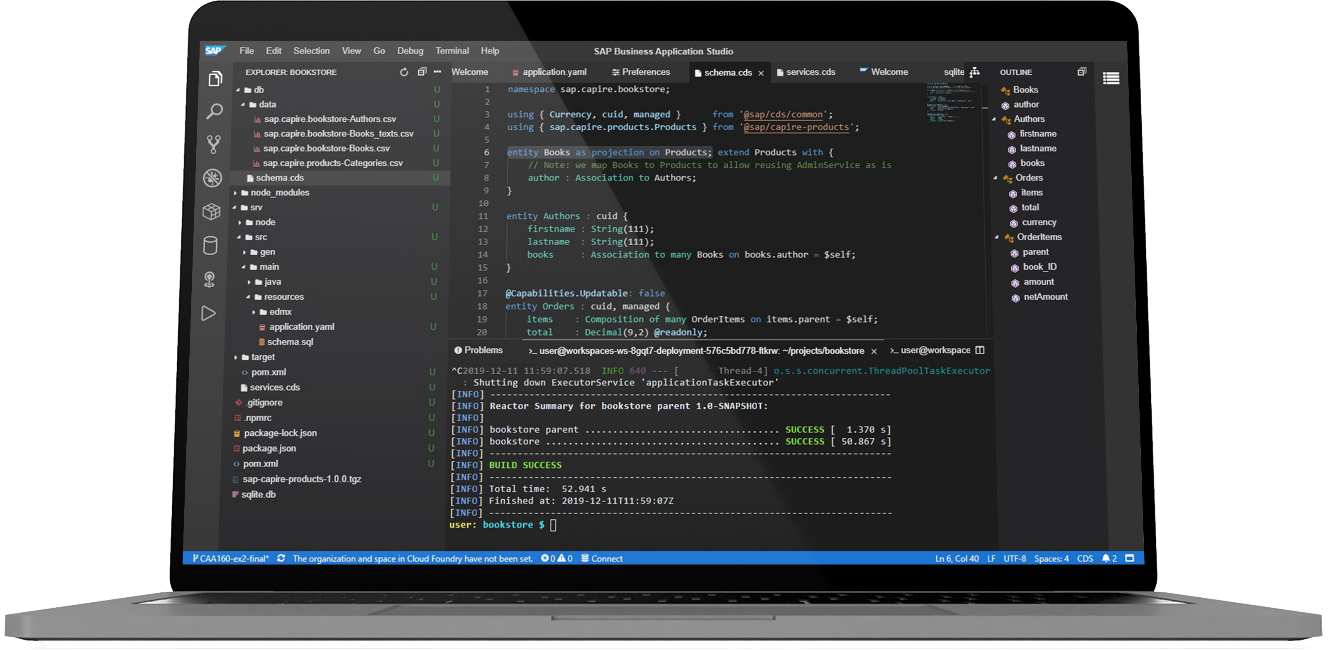The height and width of the screenshot is (650, 1328).
Task: Click the Connect button in the status bar
Action: [601, 558]
